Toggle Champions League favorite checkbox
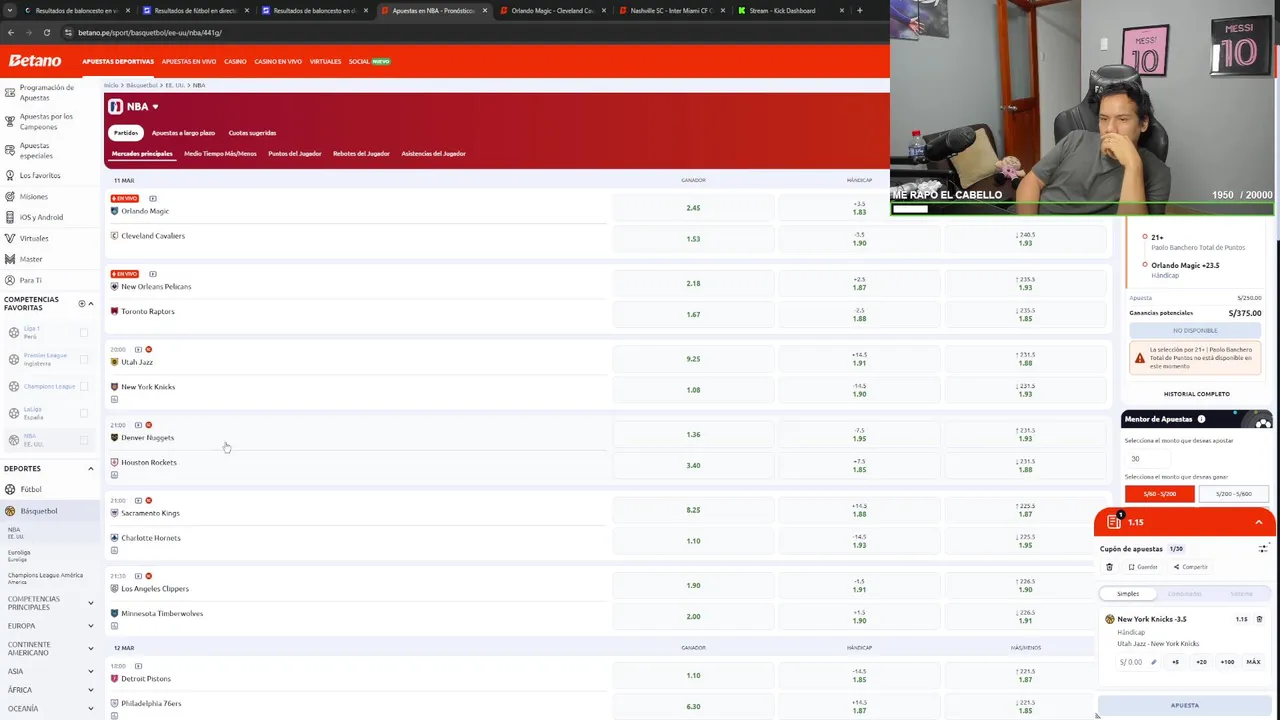 pyautogui.click(x=83, y=386)
